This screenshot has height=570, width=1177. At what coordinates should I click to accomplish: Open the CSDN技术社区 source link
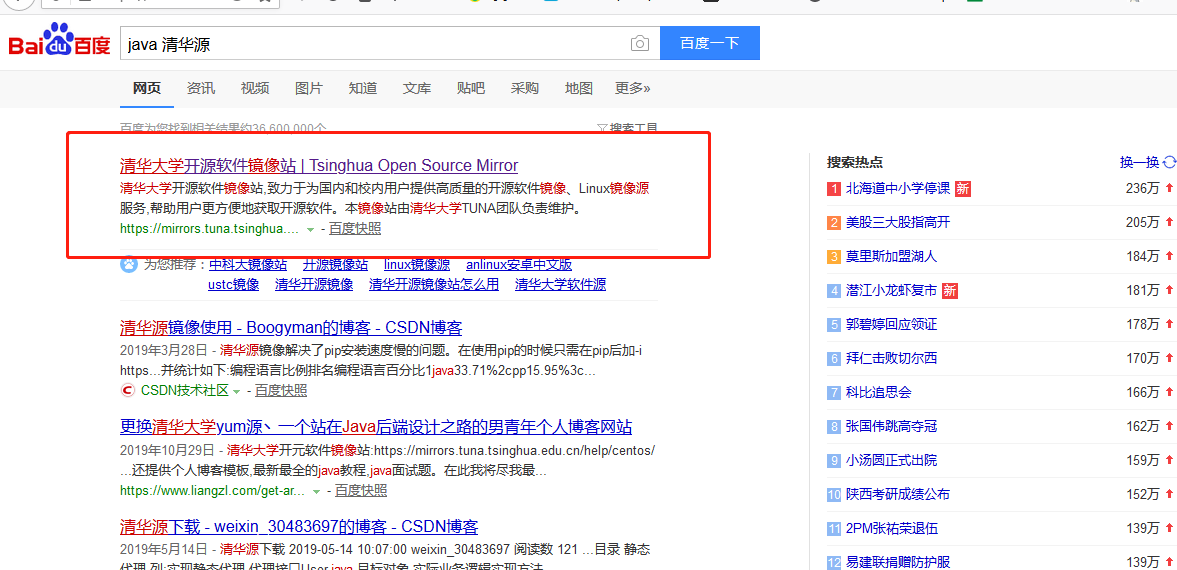click(184, 391)
